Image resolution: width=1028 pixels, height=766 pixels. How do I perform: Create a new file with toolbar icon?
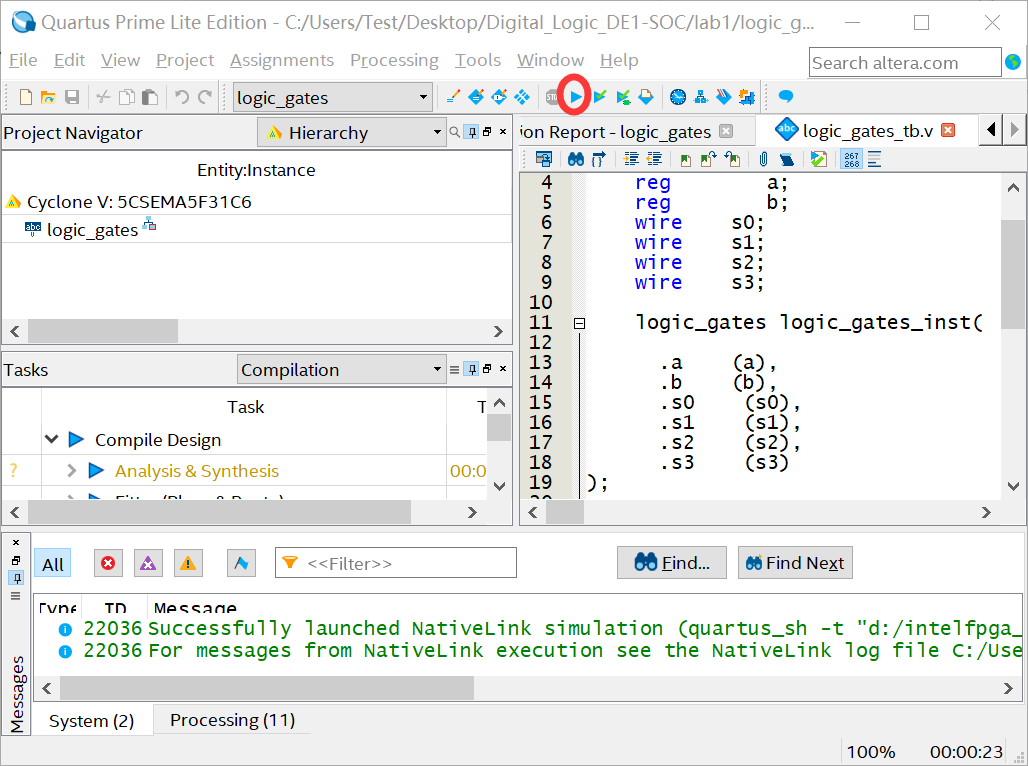click(x=26, y=97)
